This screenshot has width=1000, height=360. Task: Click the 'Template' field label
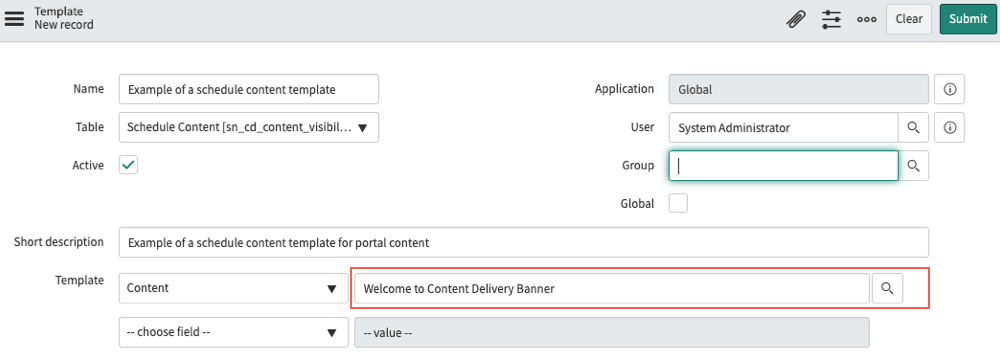pos(80,280)
